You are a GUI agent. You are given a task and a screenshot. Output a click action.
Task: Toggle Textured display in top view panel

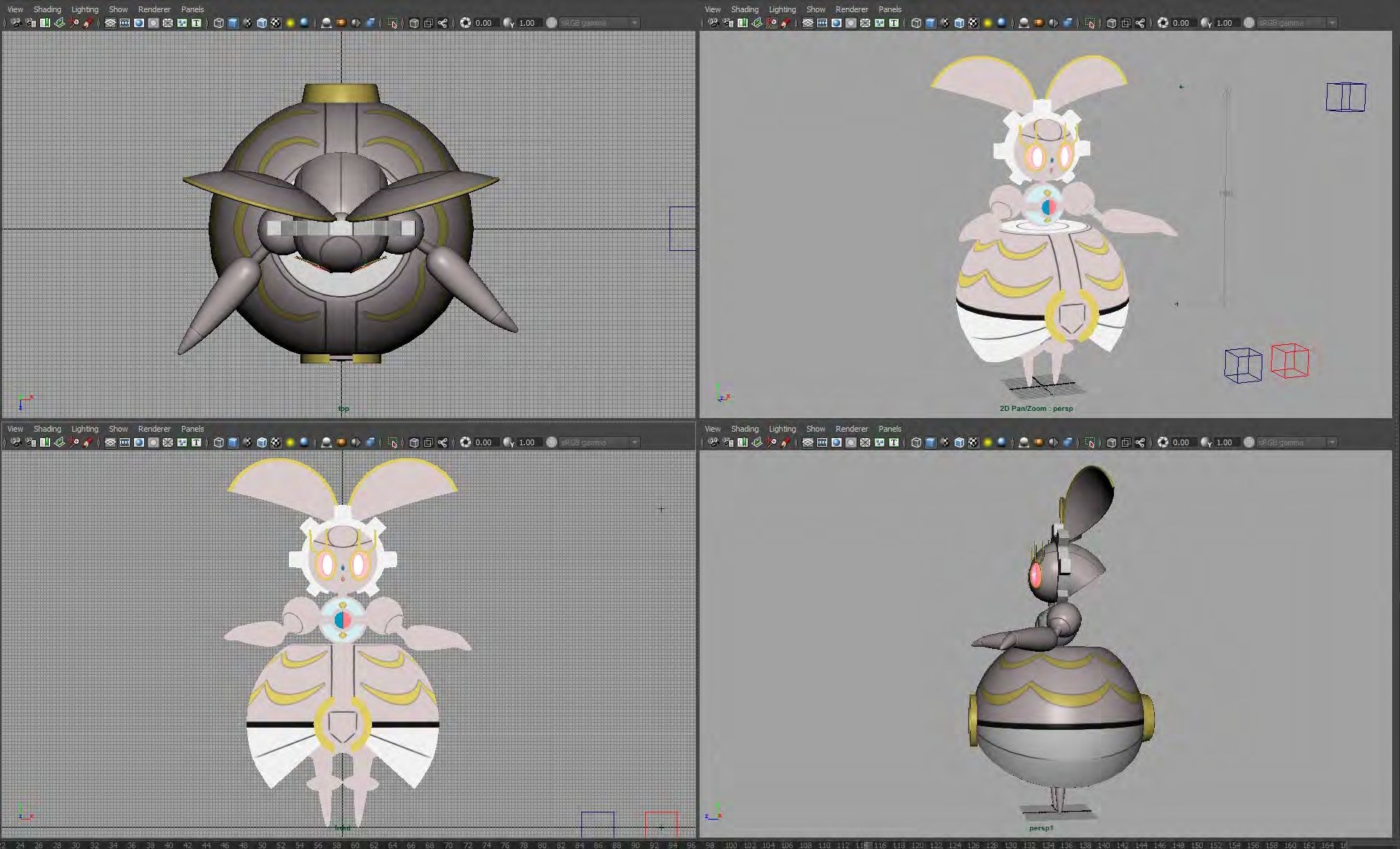coord(276,23)
